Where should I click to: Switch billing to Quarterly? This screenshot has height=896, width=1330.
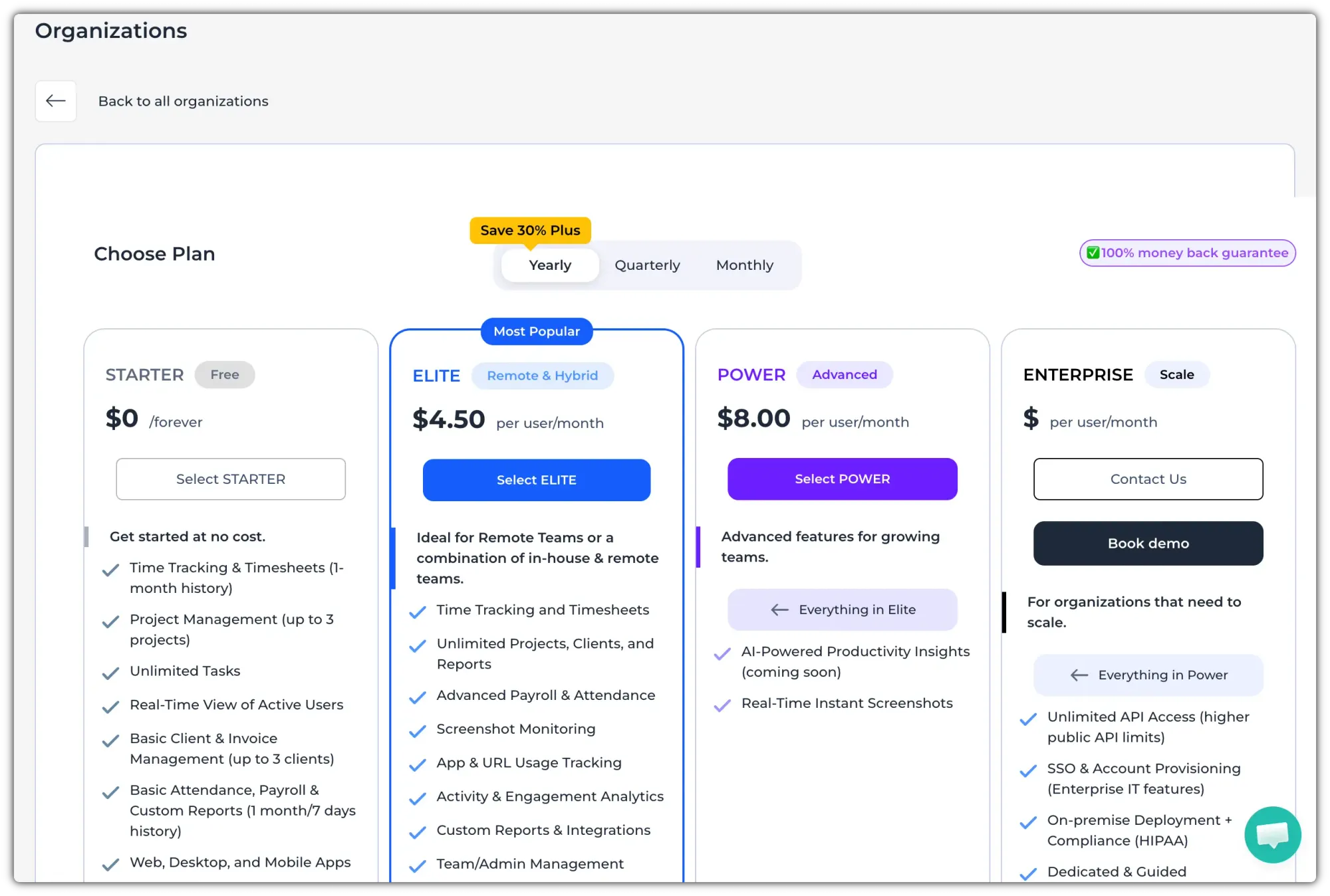(647, 265)
